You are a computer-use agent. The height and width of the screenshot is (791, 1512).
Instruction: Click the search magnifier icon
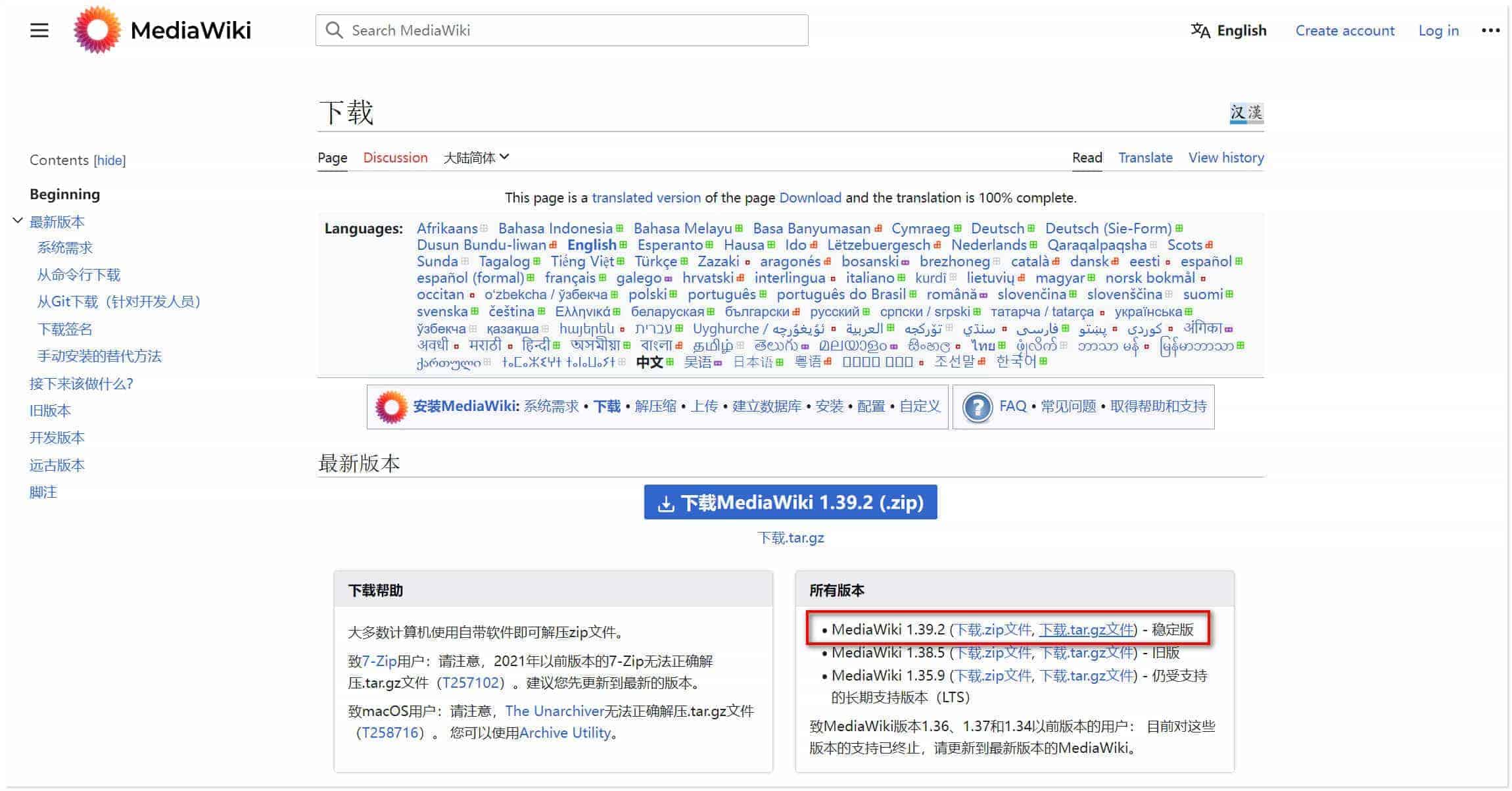coord(334,30)
